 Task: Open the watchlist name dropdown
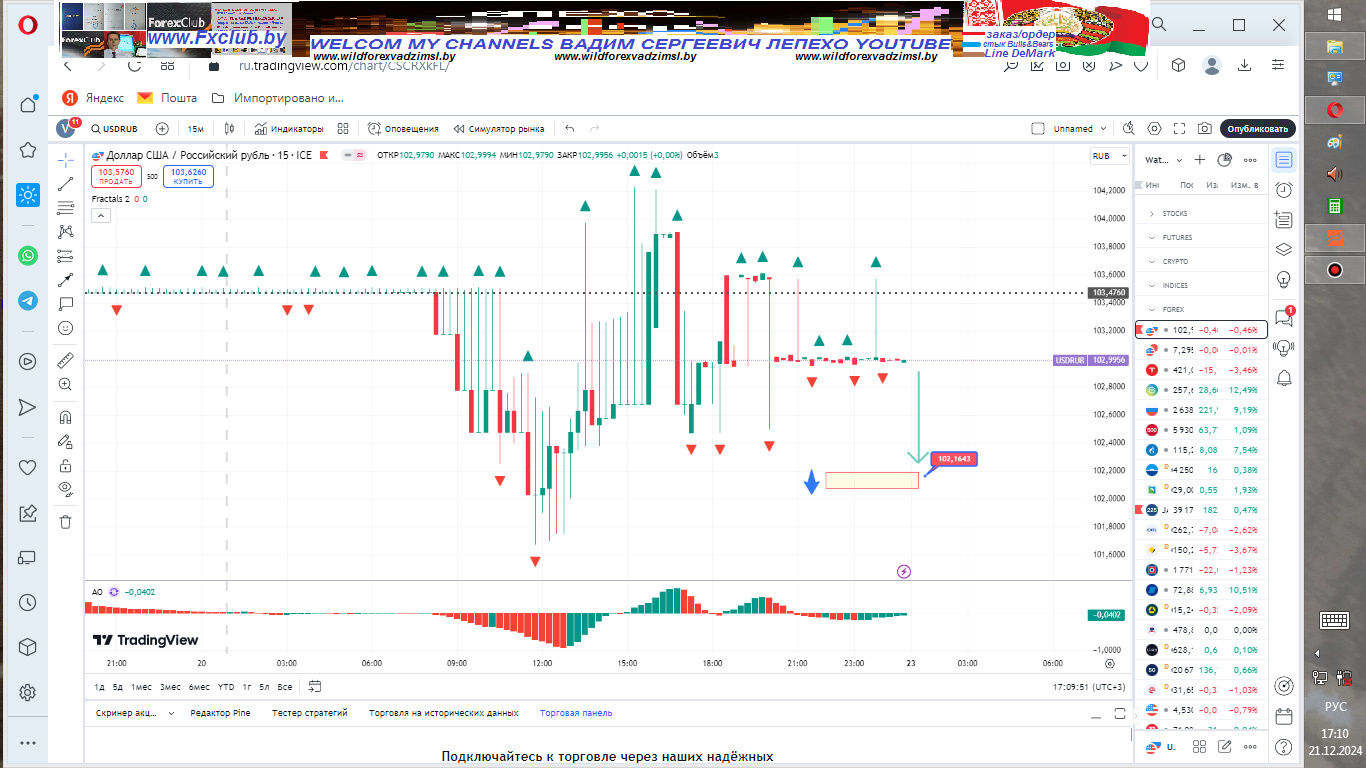(x=1163, y=160)
